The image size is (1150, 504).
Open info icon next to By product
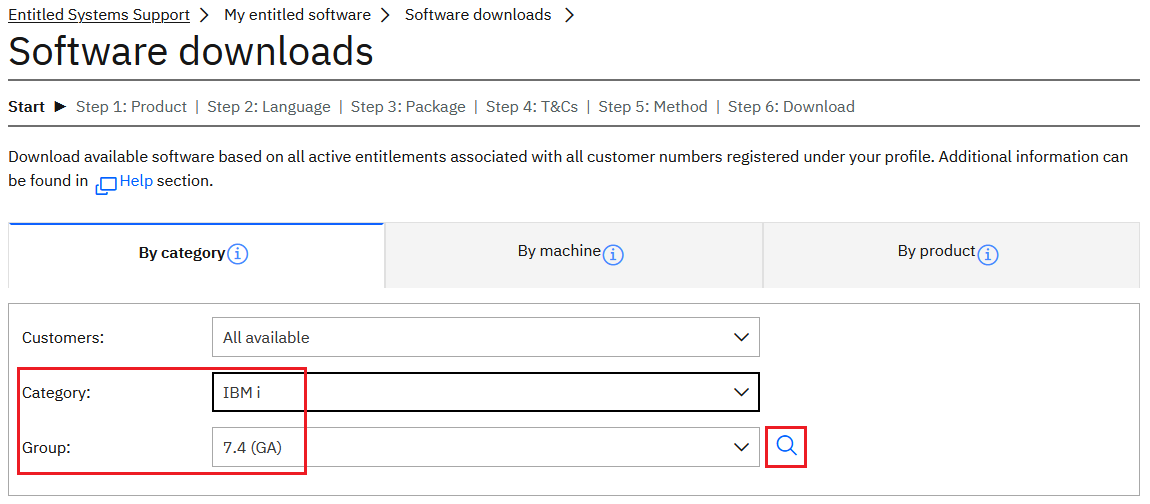pos(988,254)
